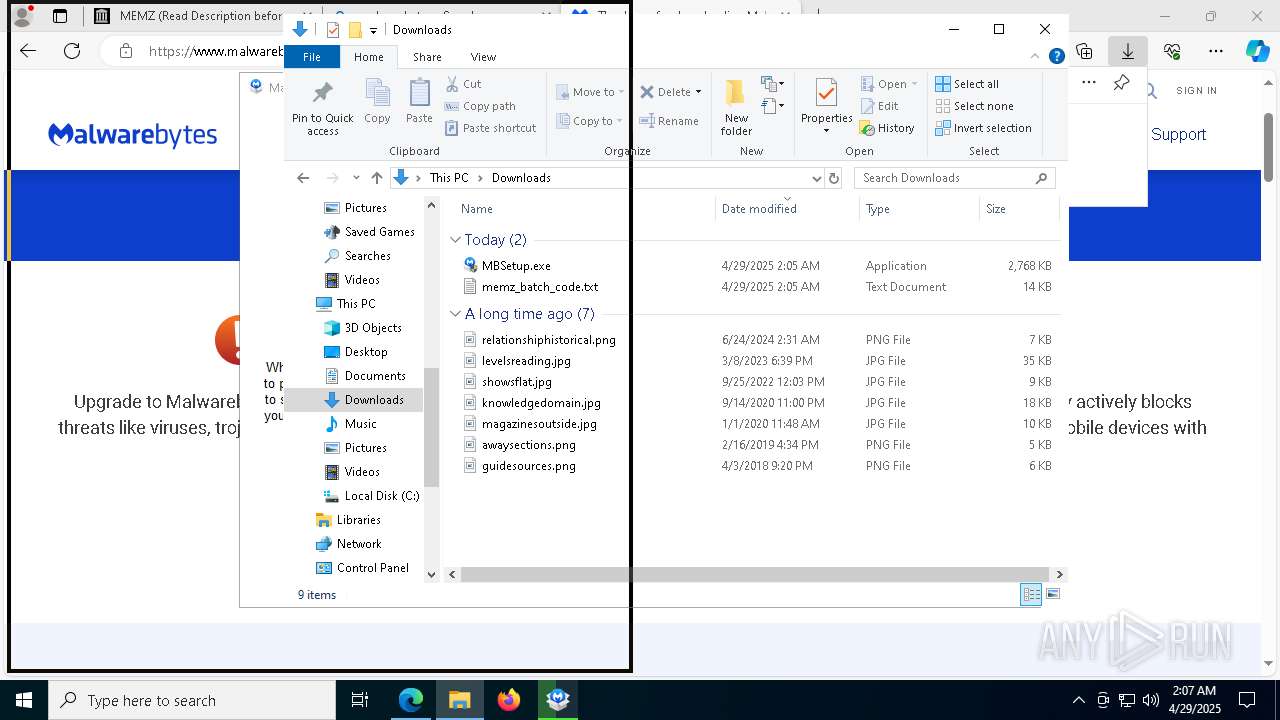
Task: Click SIGN IN on Malwarebytes page
Action: click(x=1196, y=90)
